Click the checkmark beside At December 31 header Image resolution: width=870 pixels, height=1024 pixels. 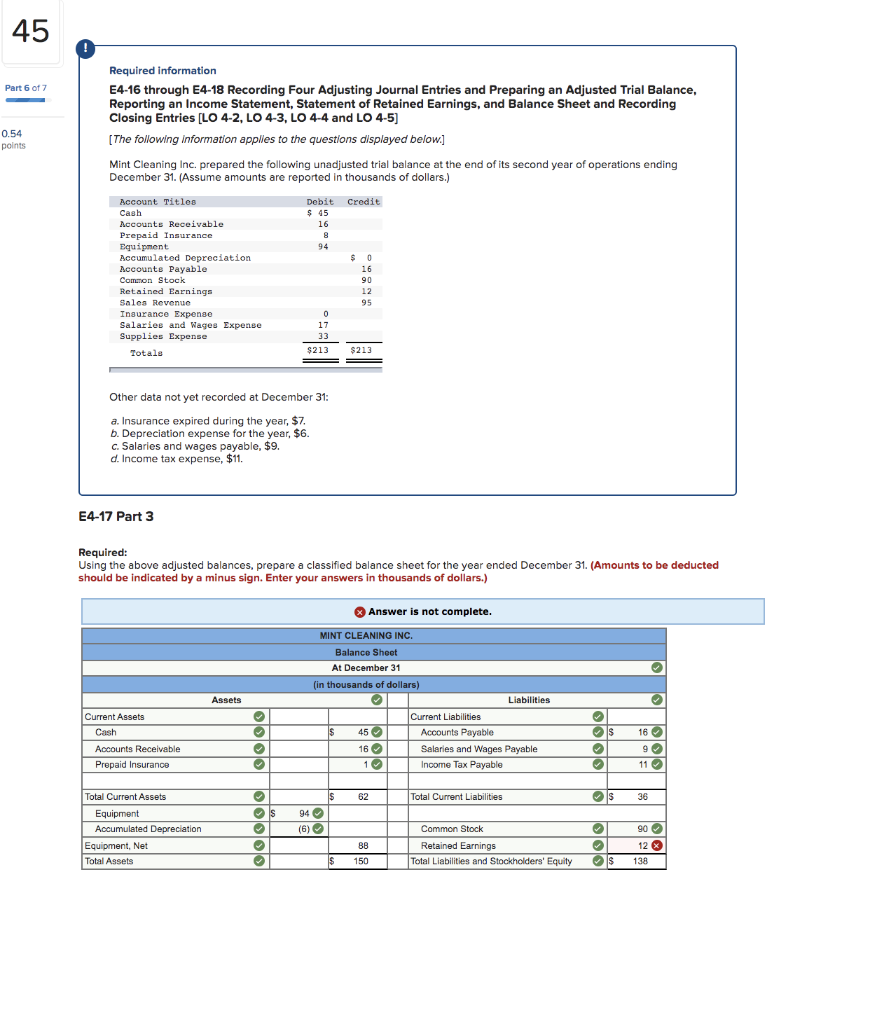(x=656, y=668)
